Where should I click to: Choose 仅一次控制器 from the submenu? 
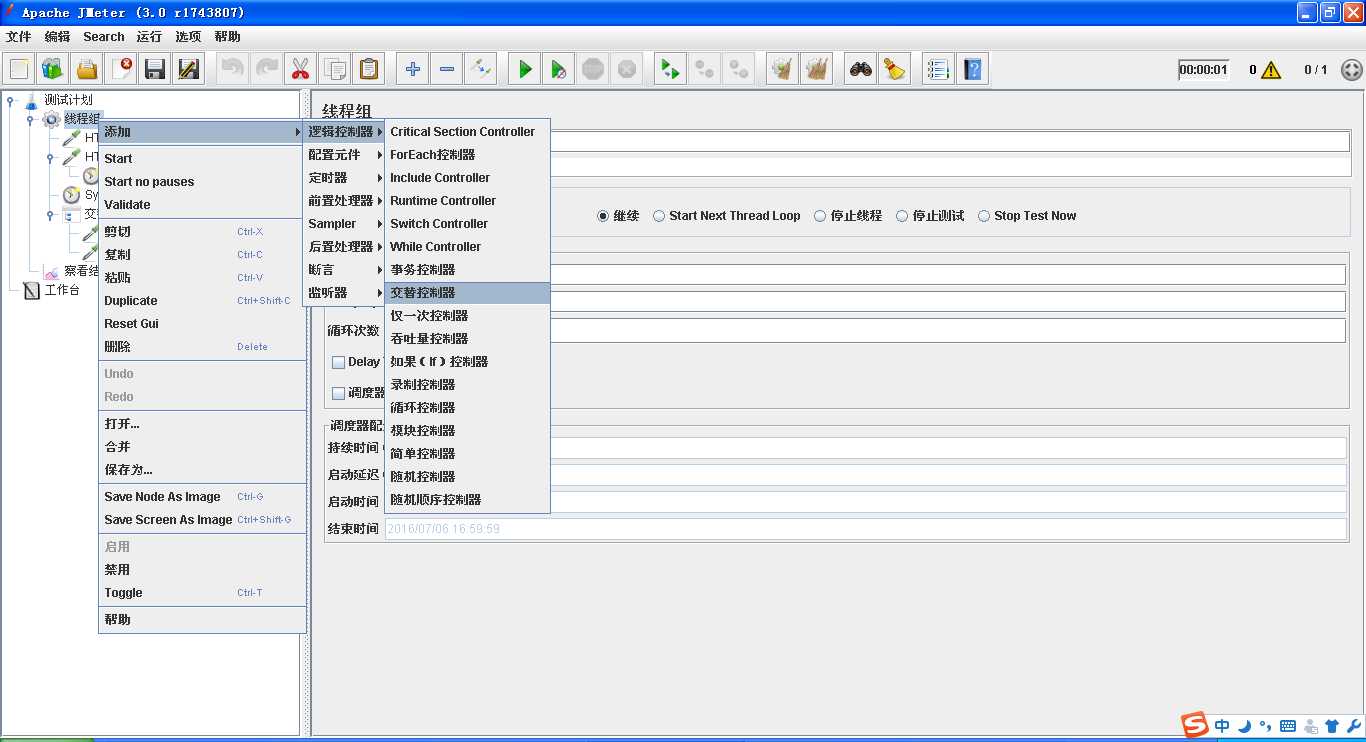[x=467, y=316]
